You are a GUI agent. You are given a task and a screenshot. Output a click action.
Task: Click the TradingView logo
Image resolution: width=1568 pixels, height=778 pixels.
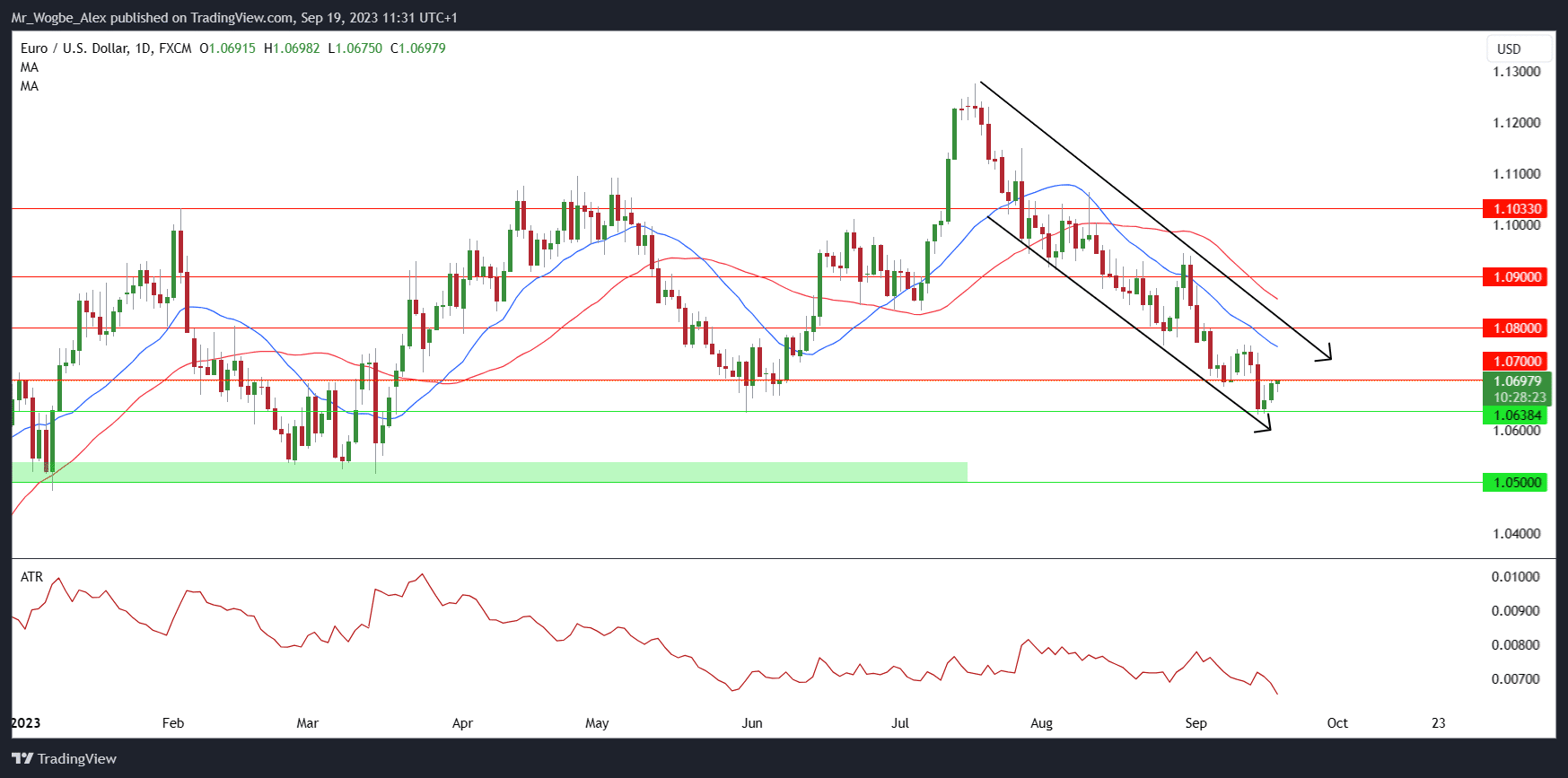coord(65,759)
